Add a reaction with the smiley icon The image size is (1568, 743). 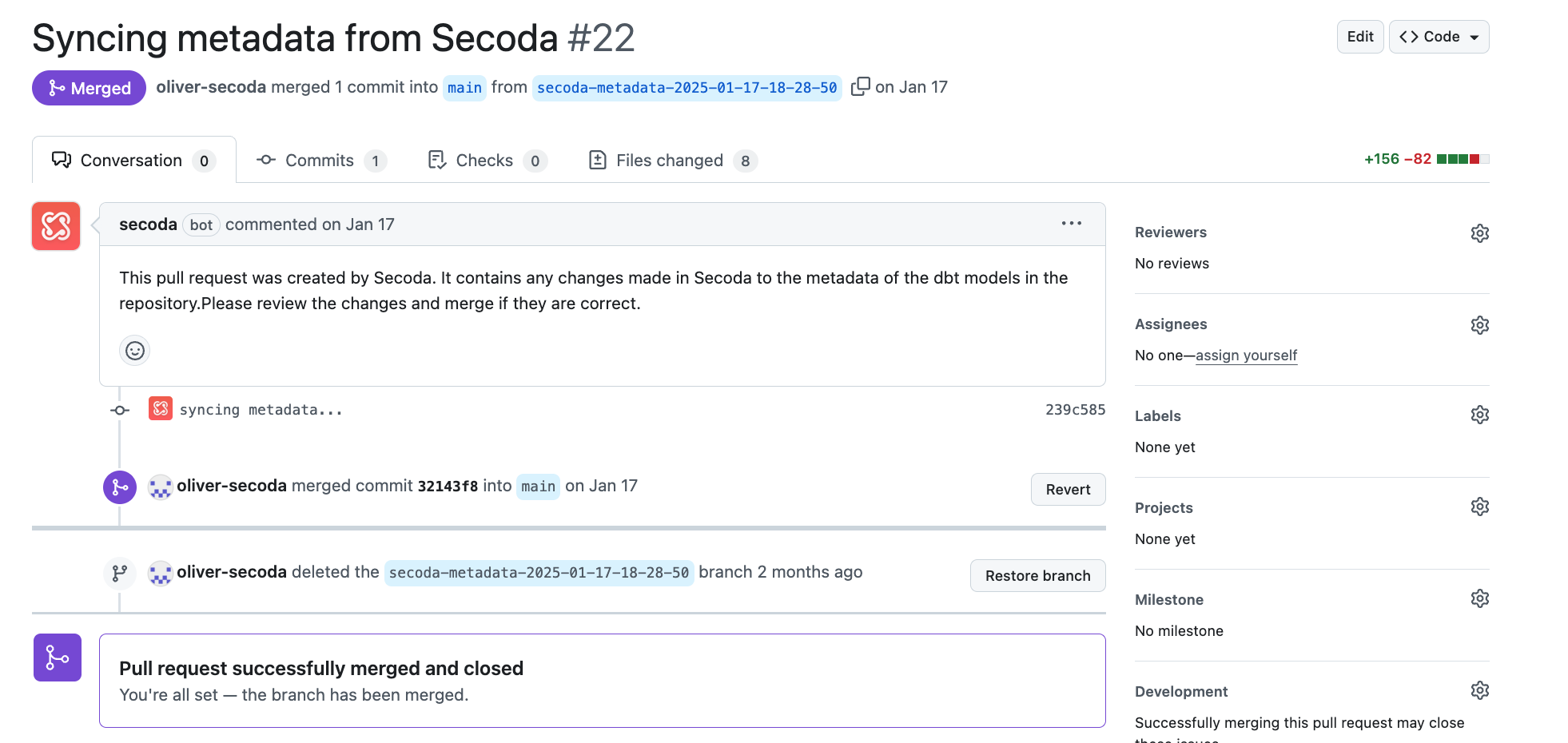[135, 351]
